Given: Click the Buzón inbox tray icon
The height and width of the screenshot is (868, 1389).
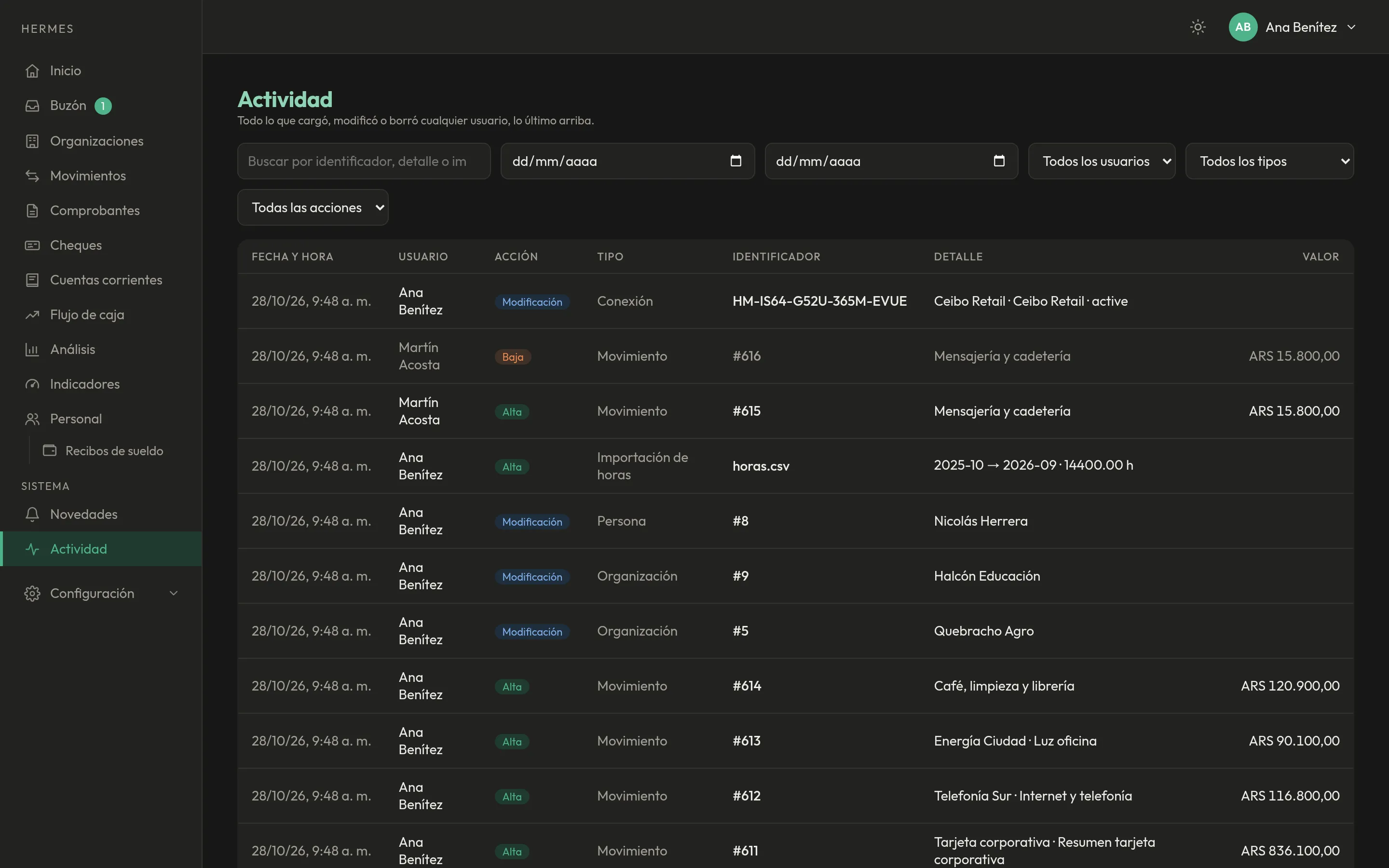Looking at the screenshot, I should [32, 106].
